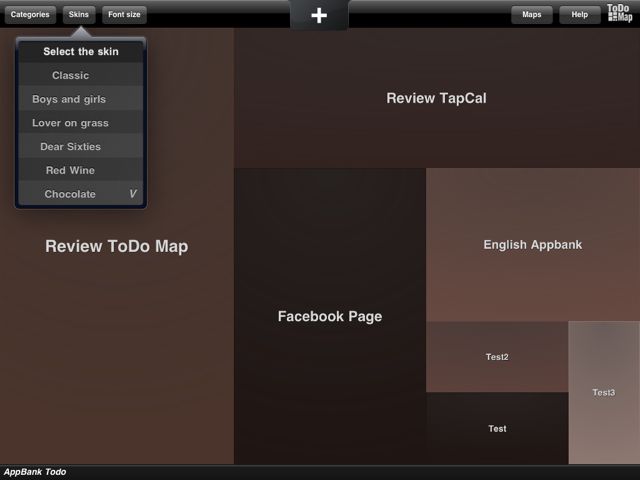The image size is (640, 480).
Task: Open the Font size options
Action: point(124,15)
